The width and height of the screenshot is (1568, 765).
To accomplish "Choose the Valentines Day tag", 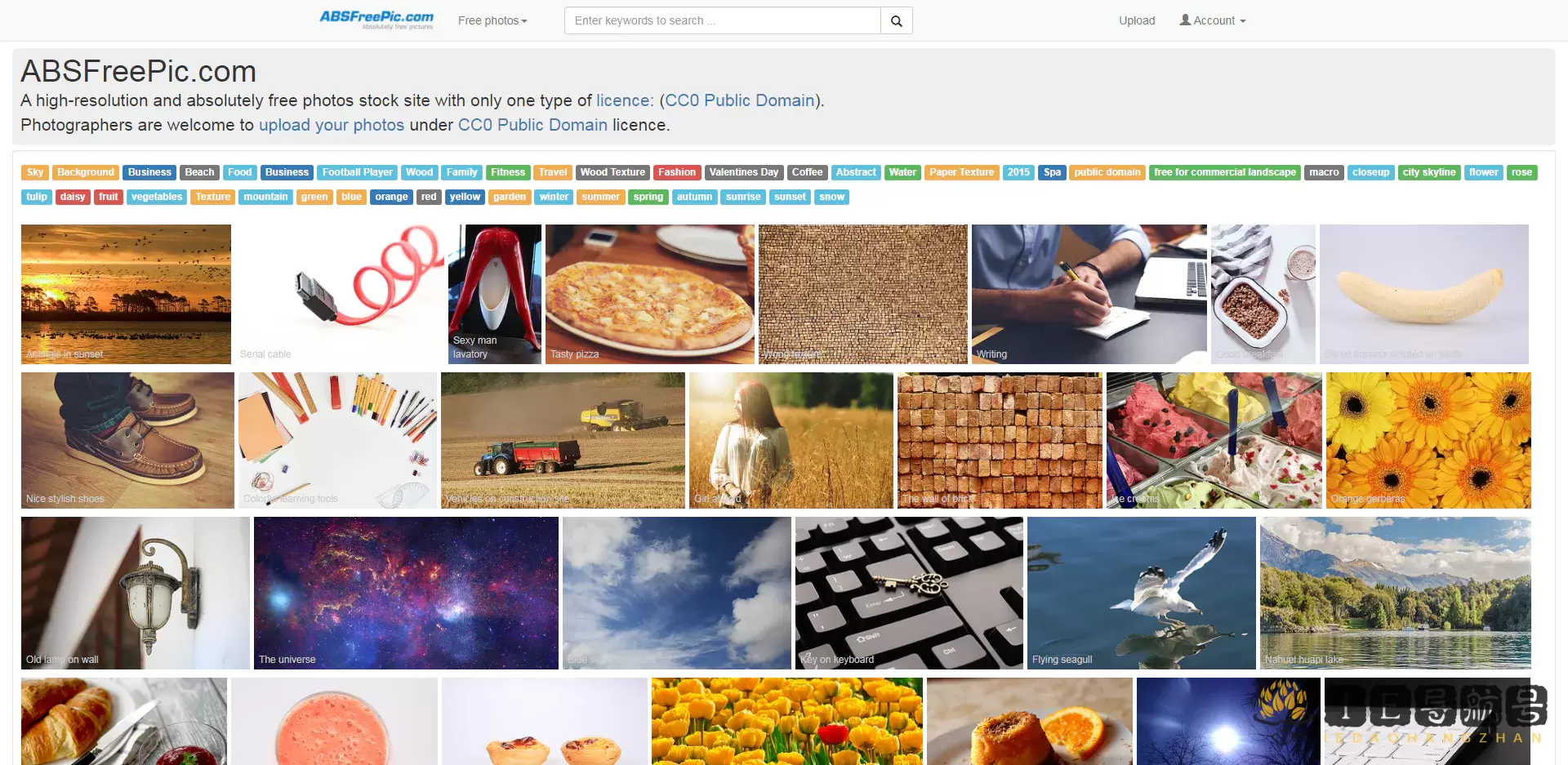I will [x=744, y=172].
